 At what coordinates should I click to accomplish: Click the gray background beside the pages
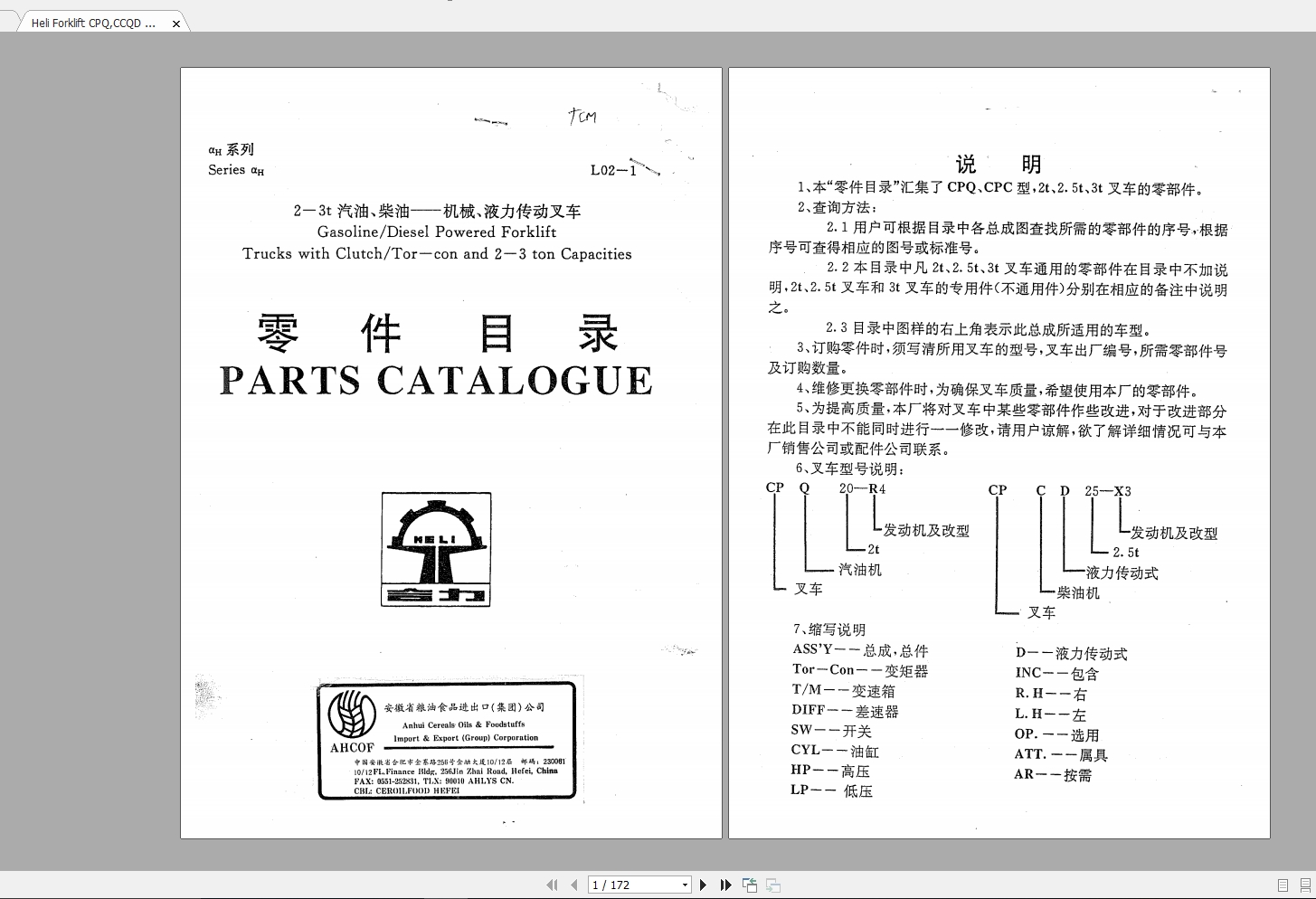[90, 452]
